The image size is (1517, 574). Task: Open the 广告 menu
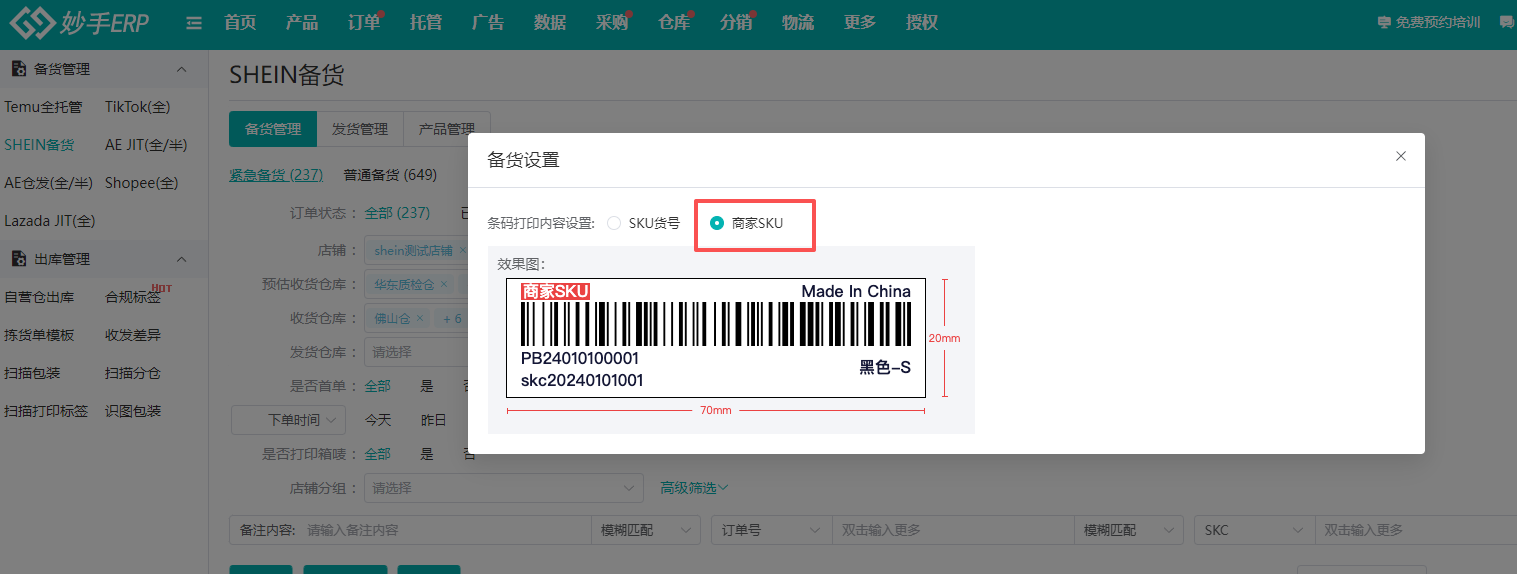click(488, 22)
